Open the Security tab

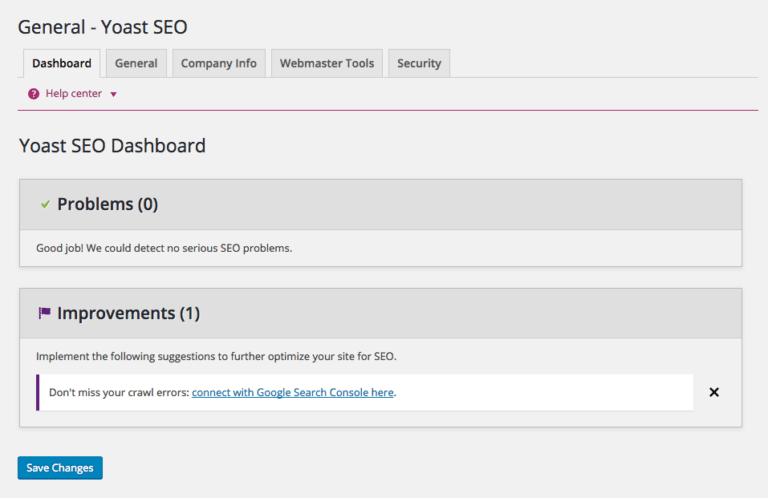click(419, 63)
